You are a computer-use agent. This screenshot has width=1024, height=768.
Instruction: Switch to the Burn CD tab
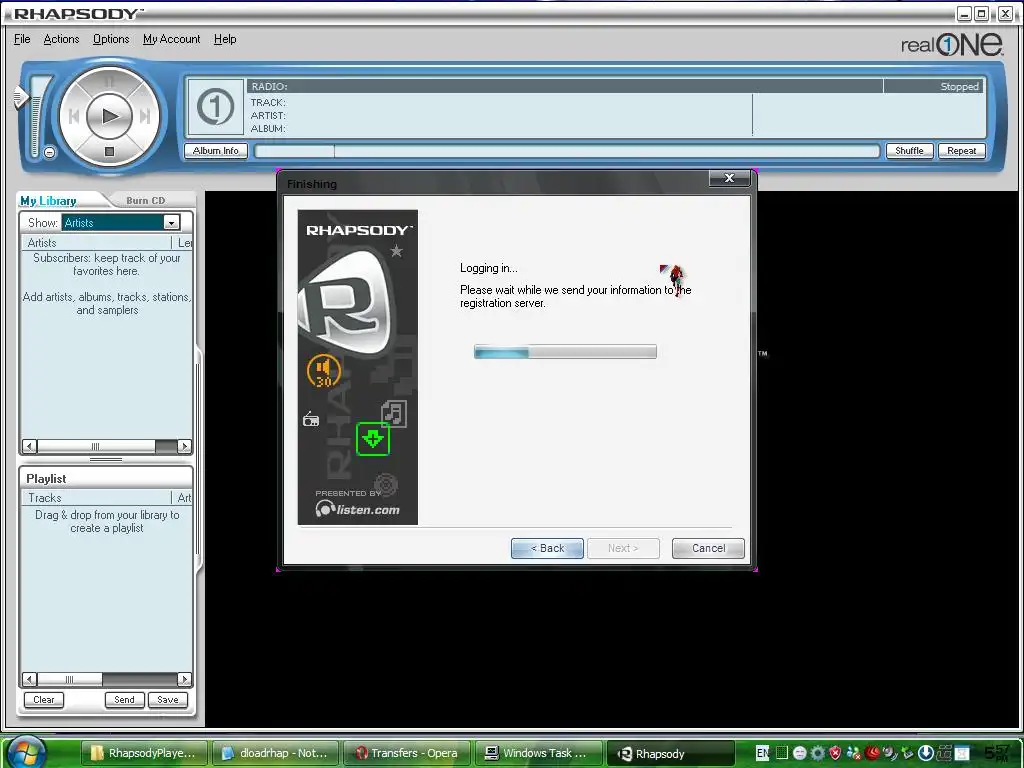pos(146,200)
